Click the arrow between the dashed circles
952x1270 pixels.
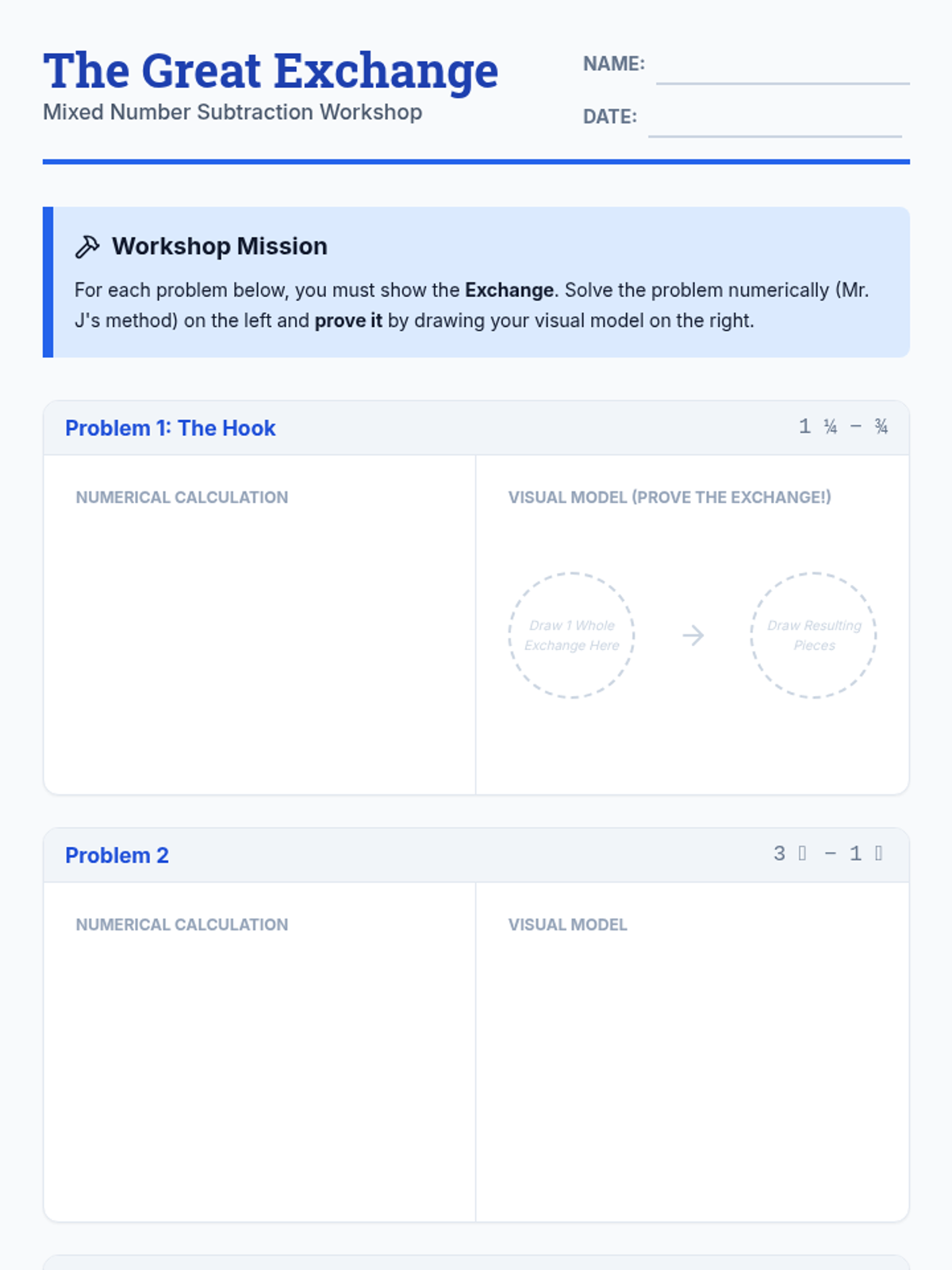coord(693,635)
